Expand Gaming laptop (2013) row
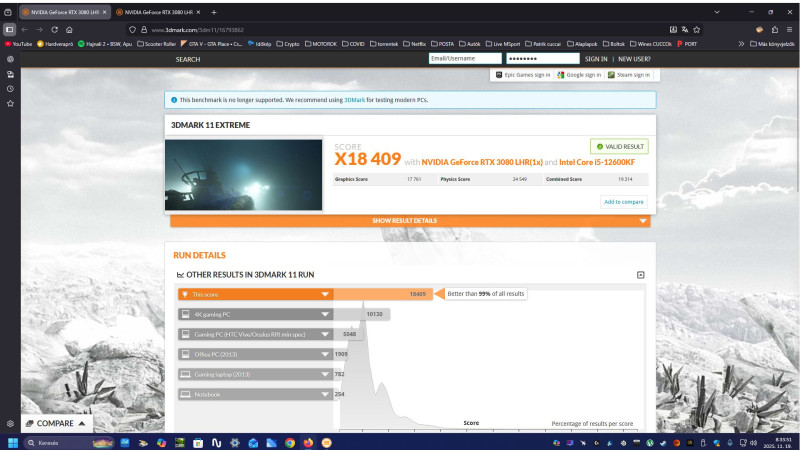Screen dimensions: 800x450 click(x=324, y=374)
